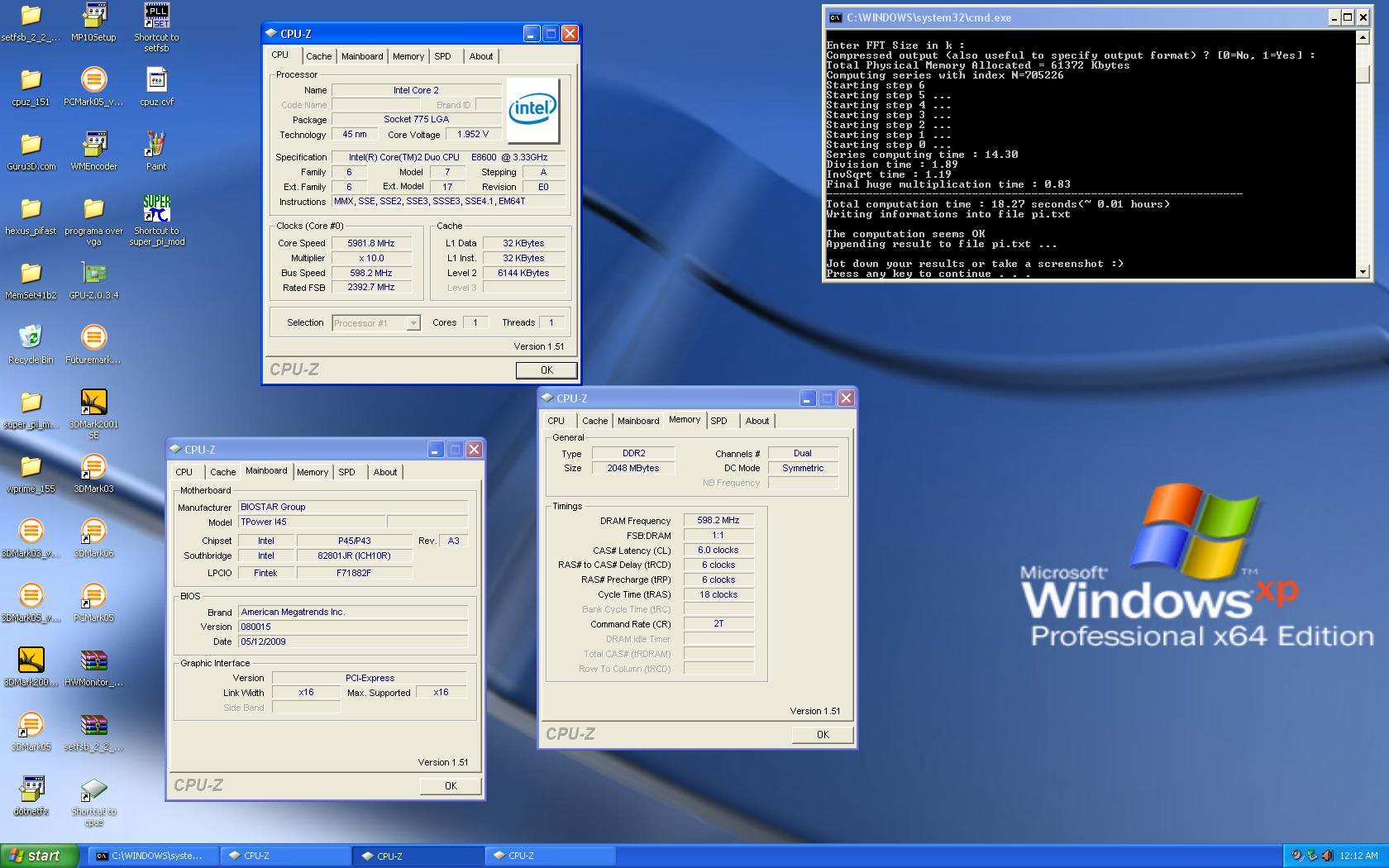The image size is (1389, 868).
Task: Click the 82801JR (ICH10R) southbridge field
Action: pos(355,556)
